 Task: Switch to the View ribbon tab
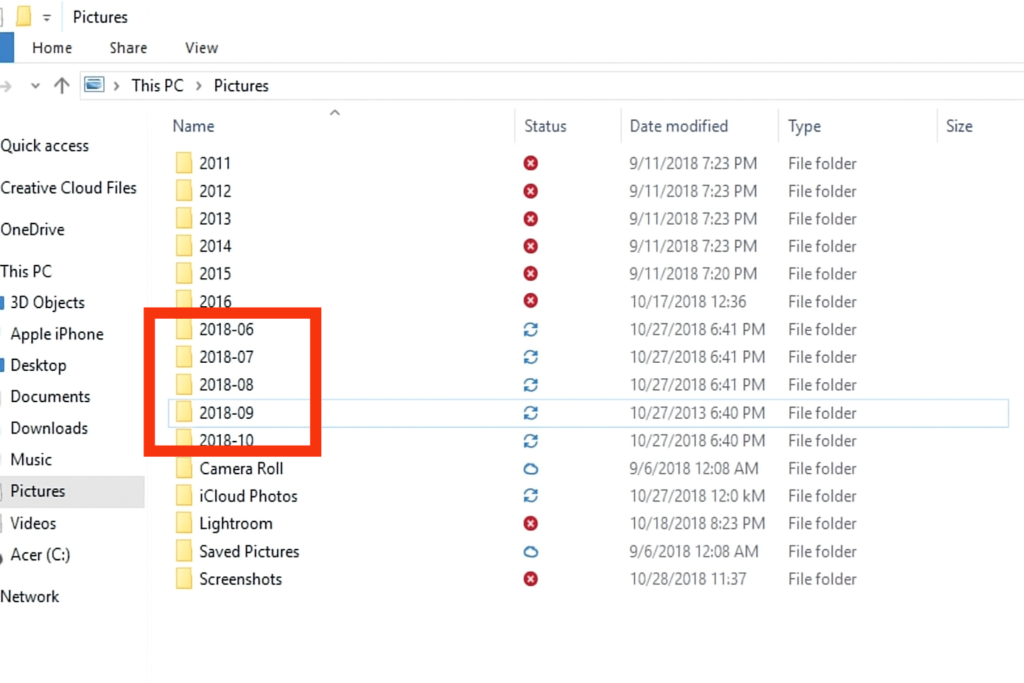coord(201,48)
